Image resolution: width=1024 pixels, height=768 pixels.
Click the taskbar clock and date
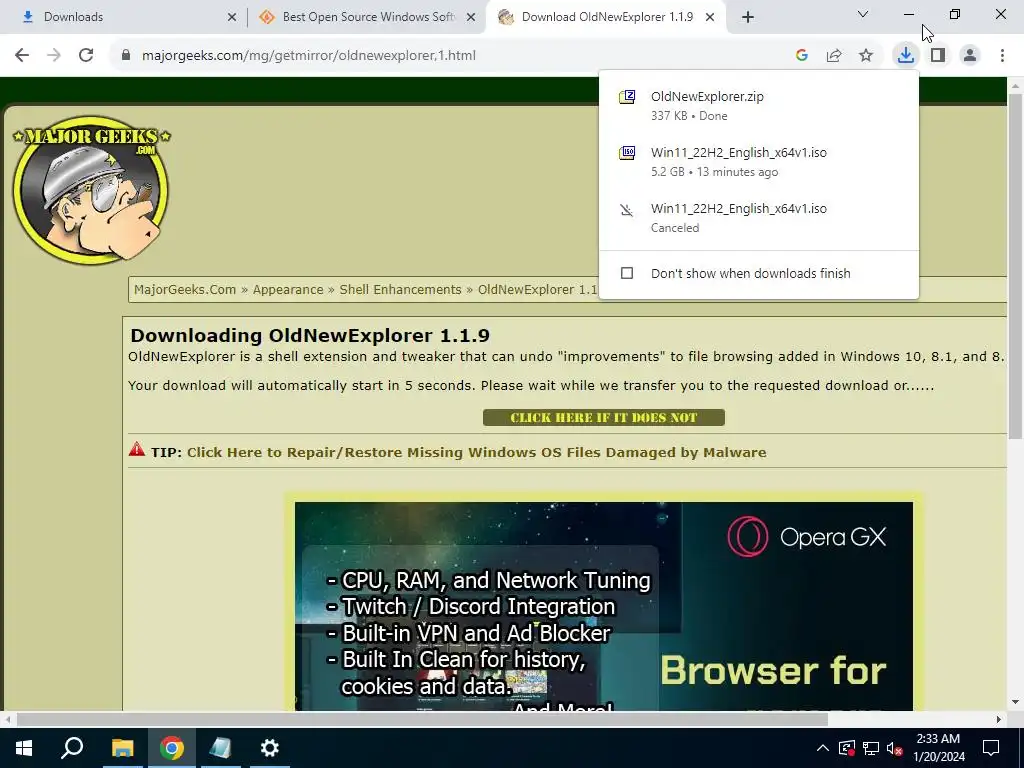(x=938, y=748)
